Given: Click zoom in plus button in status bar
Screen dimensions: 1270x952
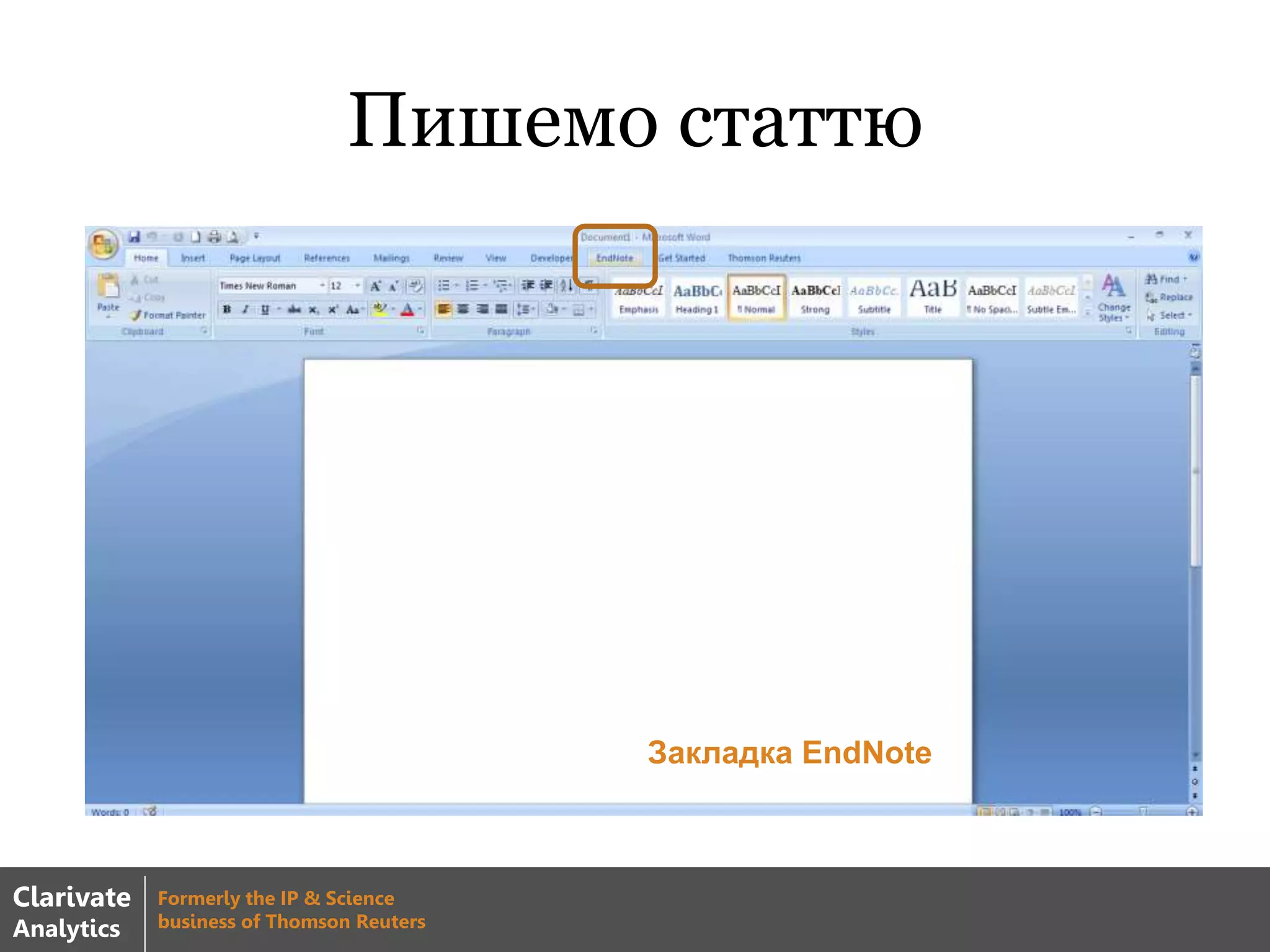Looking at the screenshot, I should 1192,811.
